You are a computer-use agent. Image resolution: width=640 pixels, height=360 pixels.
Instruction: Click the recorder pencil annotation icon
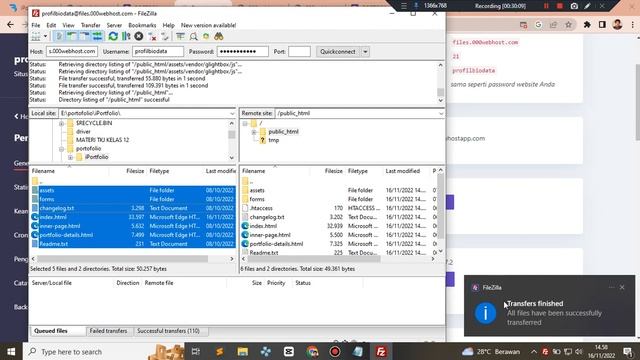coord(588,6)
